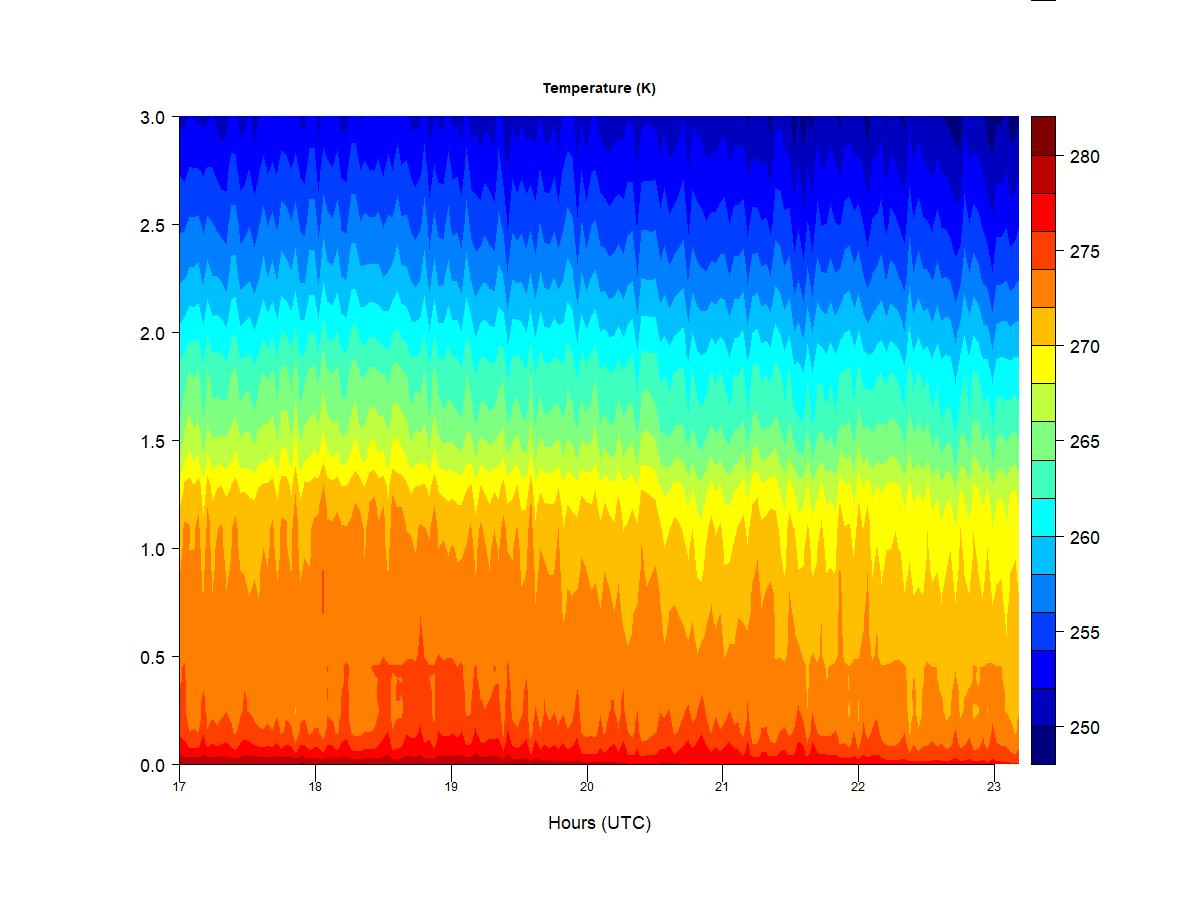
Task: Click the x-axis tick label 23
Action: [994, 786]
